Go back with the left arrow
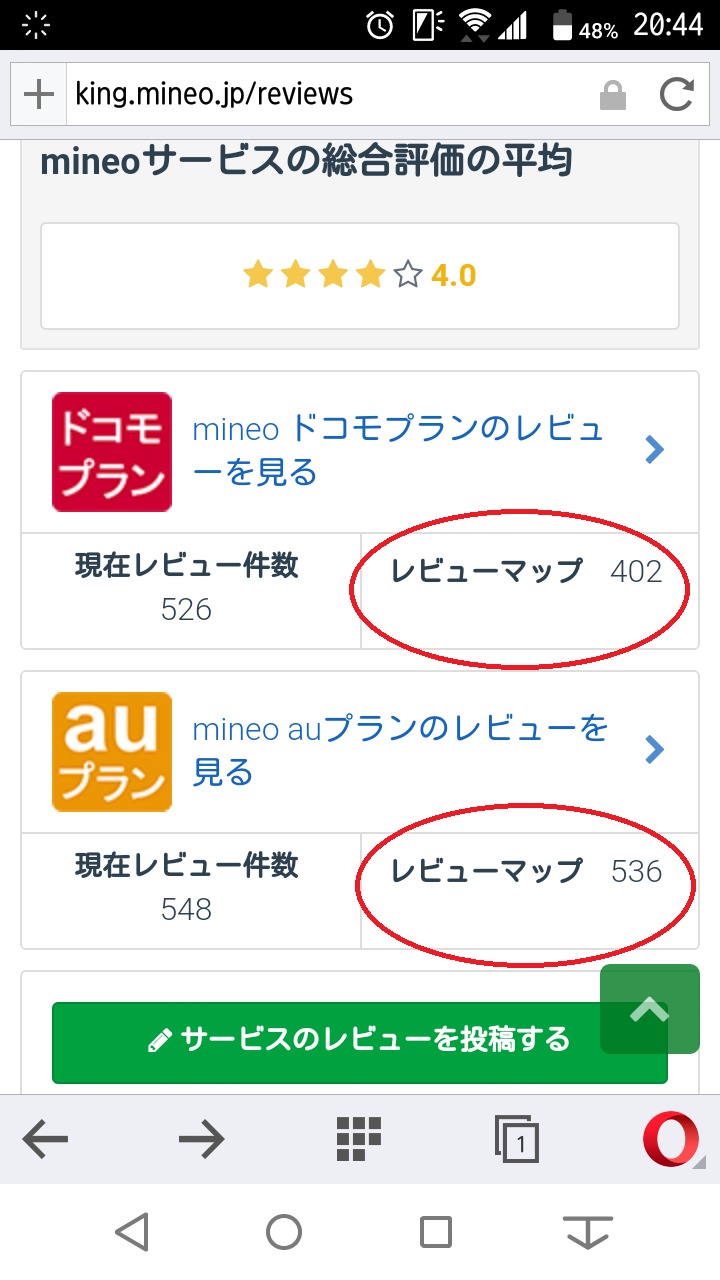Screen dimensions: 720x1280 click(x=45, y=1139)
